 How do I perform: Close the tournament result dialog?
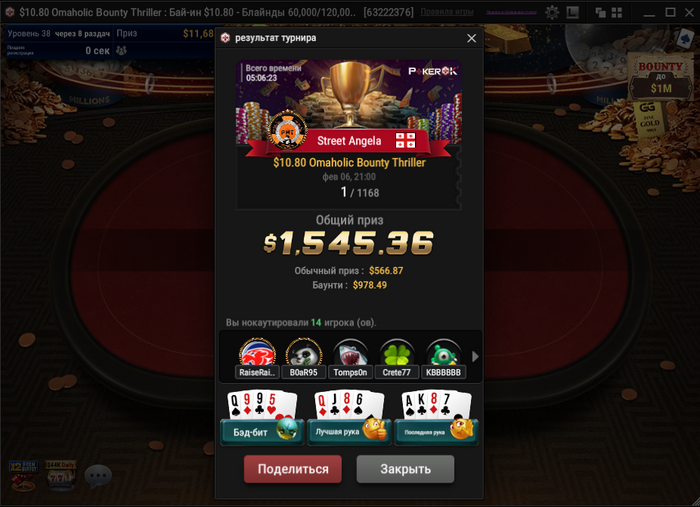(x=471, y=38)
